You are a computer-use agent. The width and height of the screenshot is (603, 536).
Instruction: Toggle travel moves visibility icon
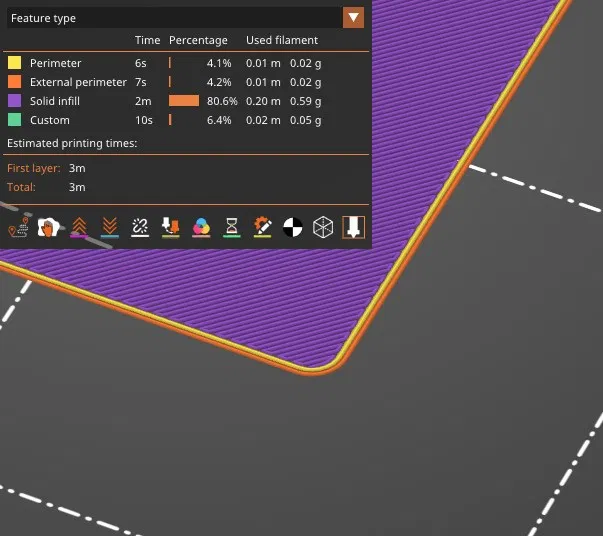point(18,227)
